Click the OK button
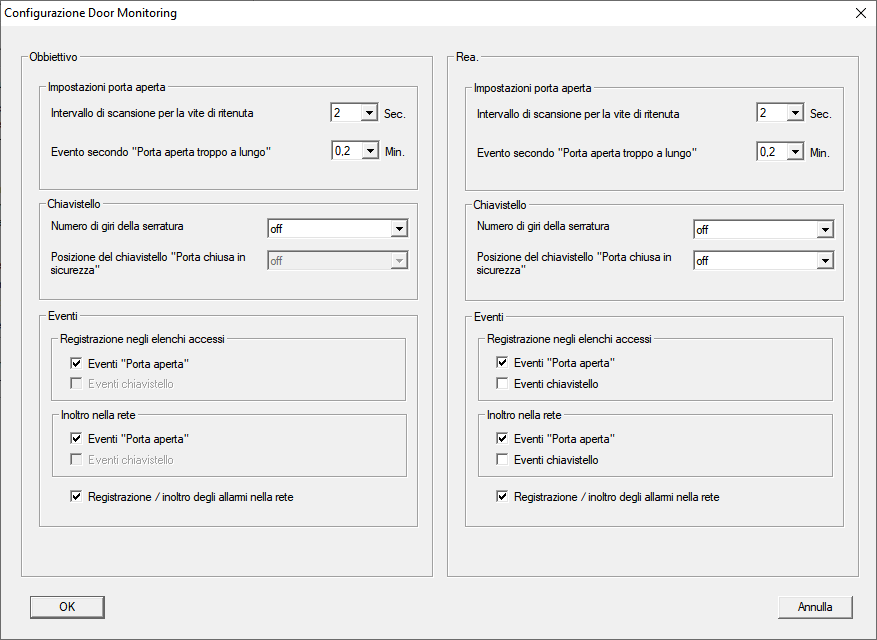Viewport: 877px width, 640px height. point(67,607)
